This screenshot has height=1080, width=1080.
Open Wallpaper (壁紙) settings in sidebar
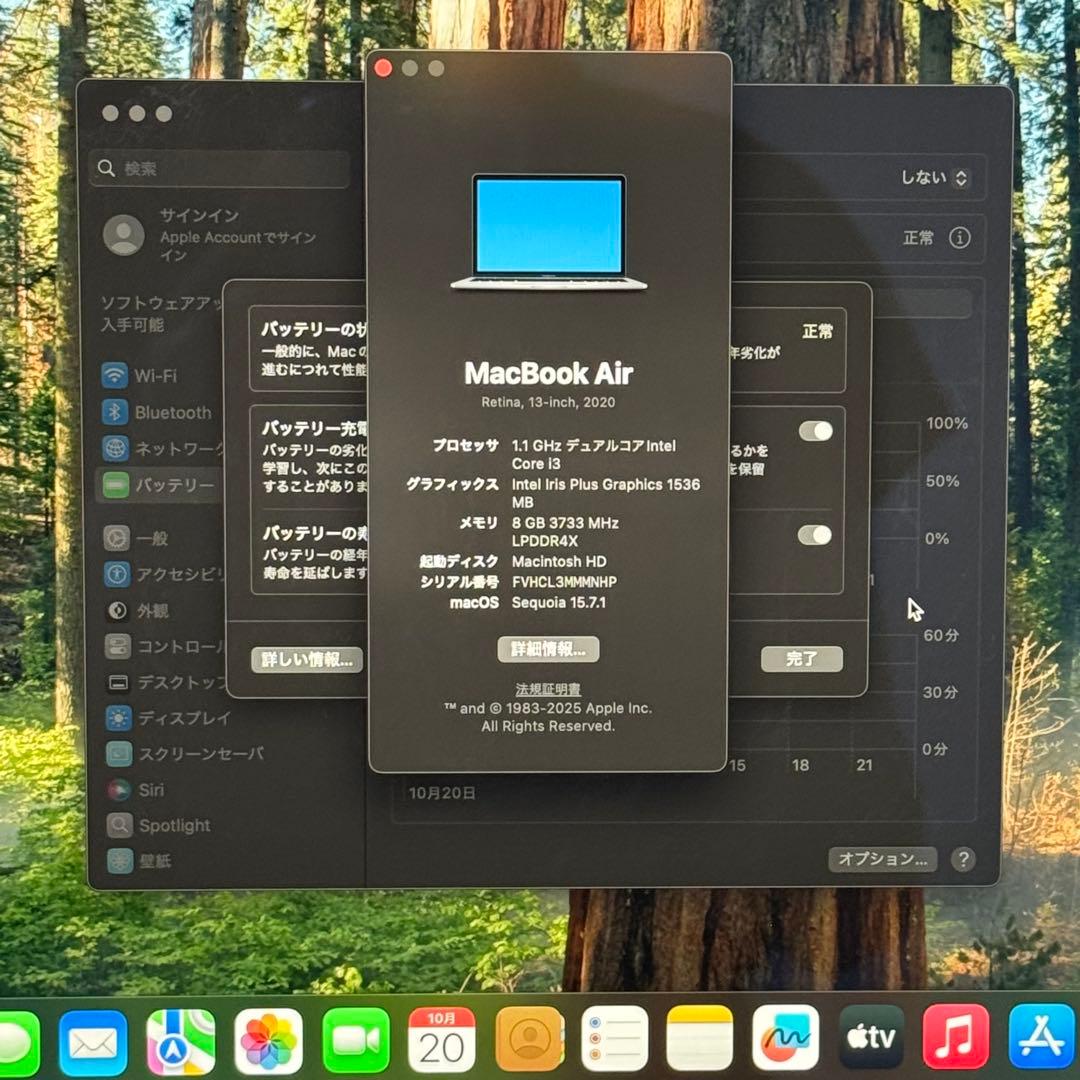click(141, 861)
